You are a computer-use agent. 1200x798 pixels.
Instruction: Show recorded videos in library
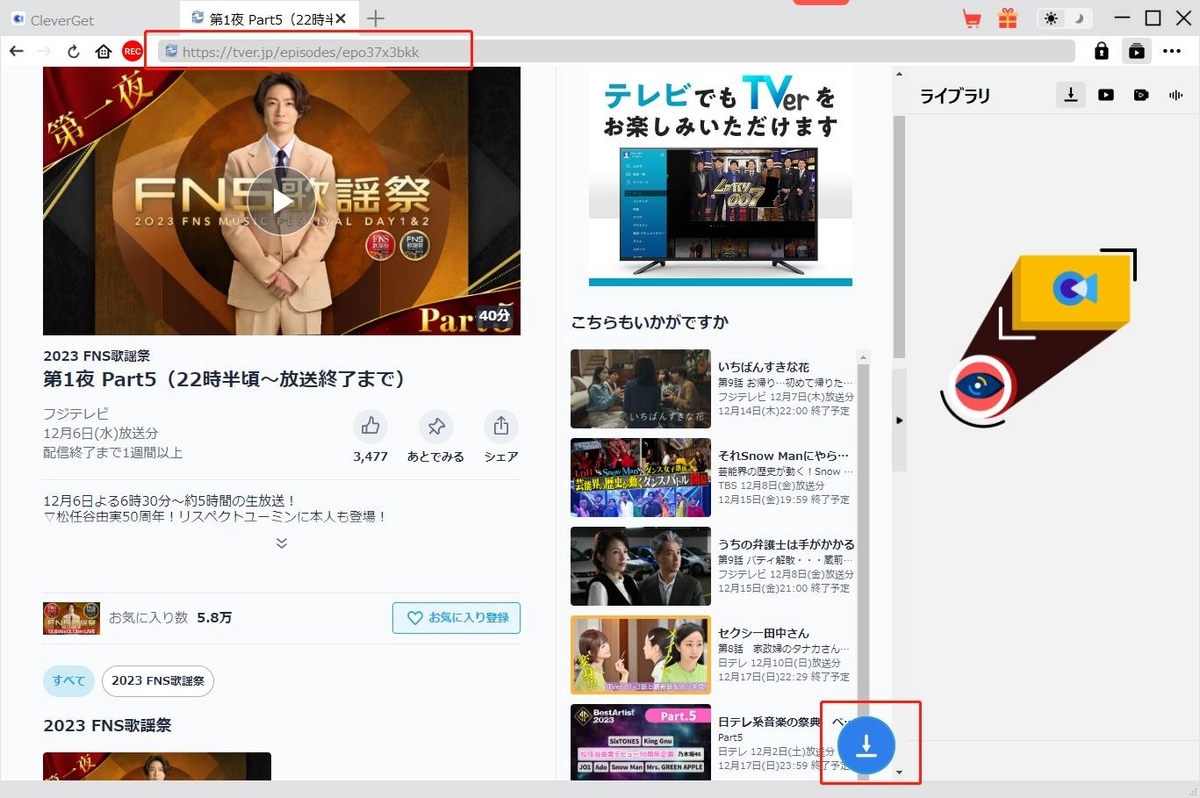(1141, 95)
